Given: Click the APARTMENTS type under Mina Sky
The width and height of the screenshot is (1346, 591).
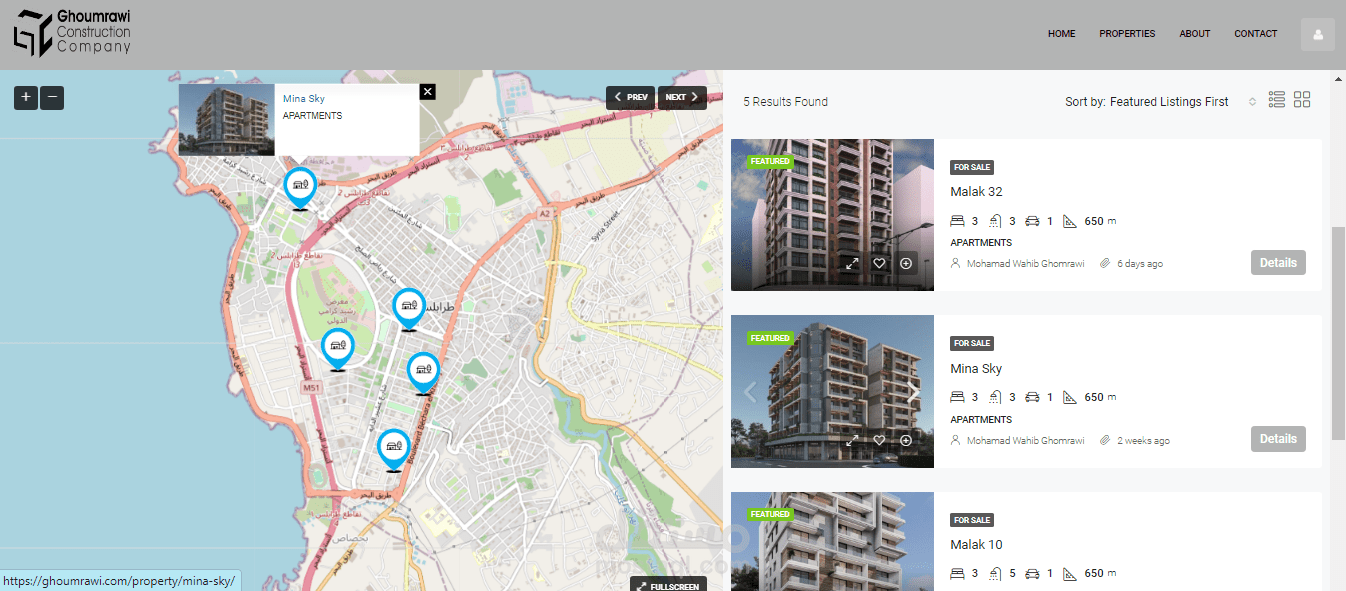Looking at the screenshot, I should pos(981,420).
